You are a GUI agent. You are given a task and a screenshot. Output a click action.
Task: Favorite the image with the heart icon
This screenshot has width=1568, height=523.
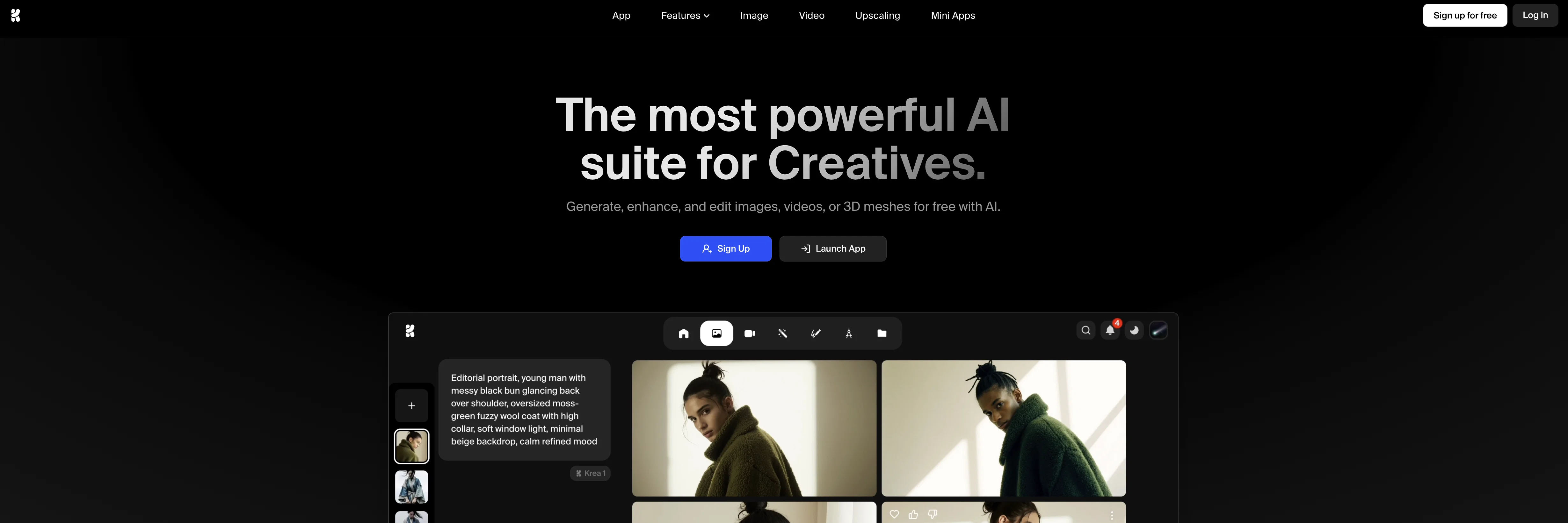coord(894,514)
